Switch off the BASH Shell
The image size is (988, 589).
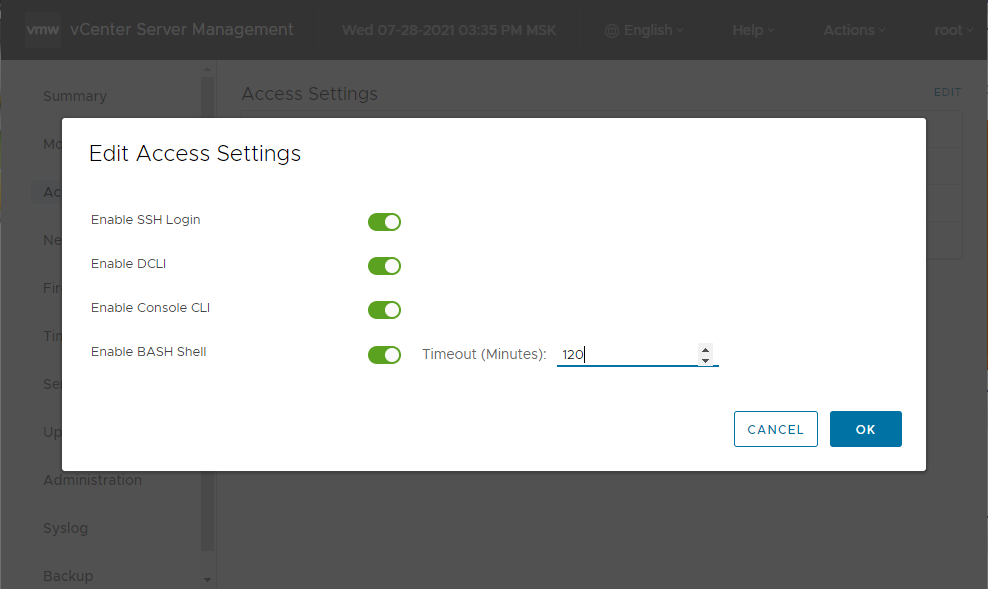pos(384,354)
